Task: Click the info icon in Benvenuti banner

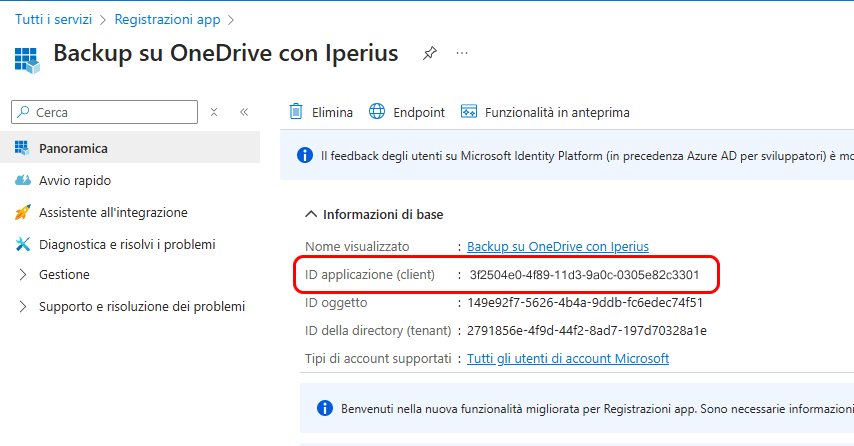Action: (325, 408)
